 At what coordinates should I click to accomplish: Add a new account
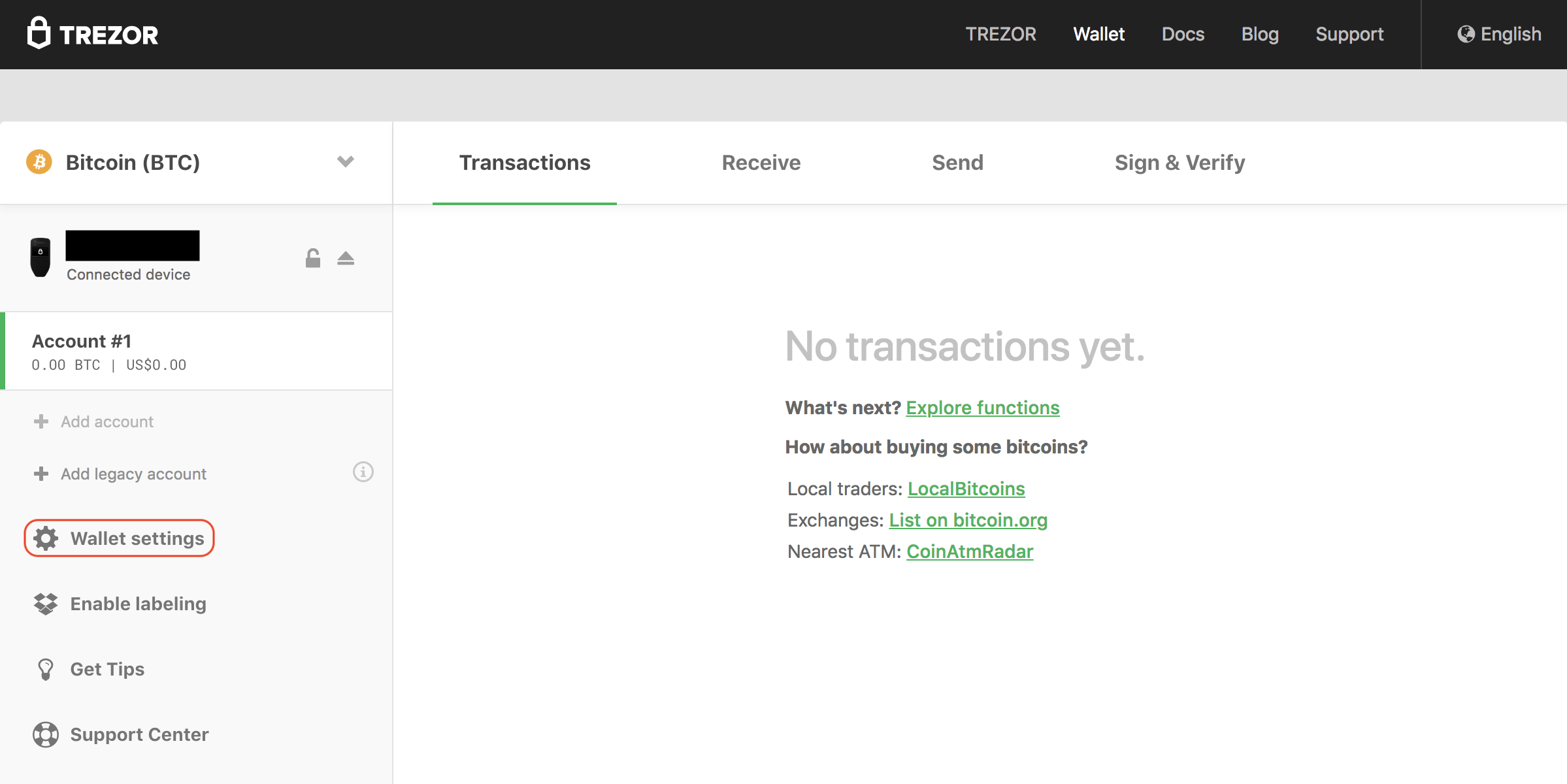pos(93,421)
